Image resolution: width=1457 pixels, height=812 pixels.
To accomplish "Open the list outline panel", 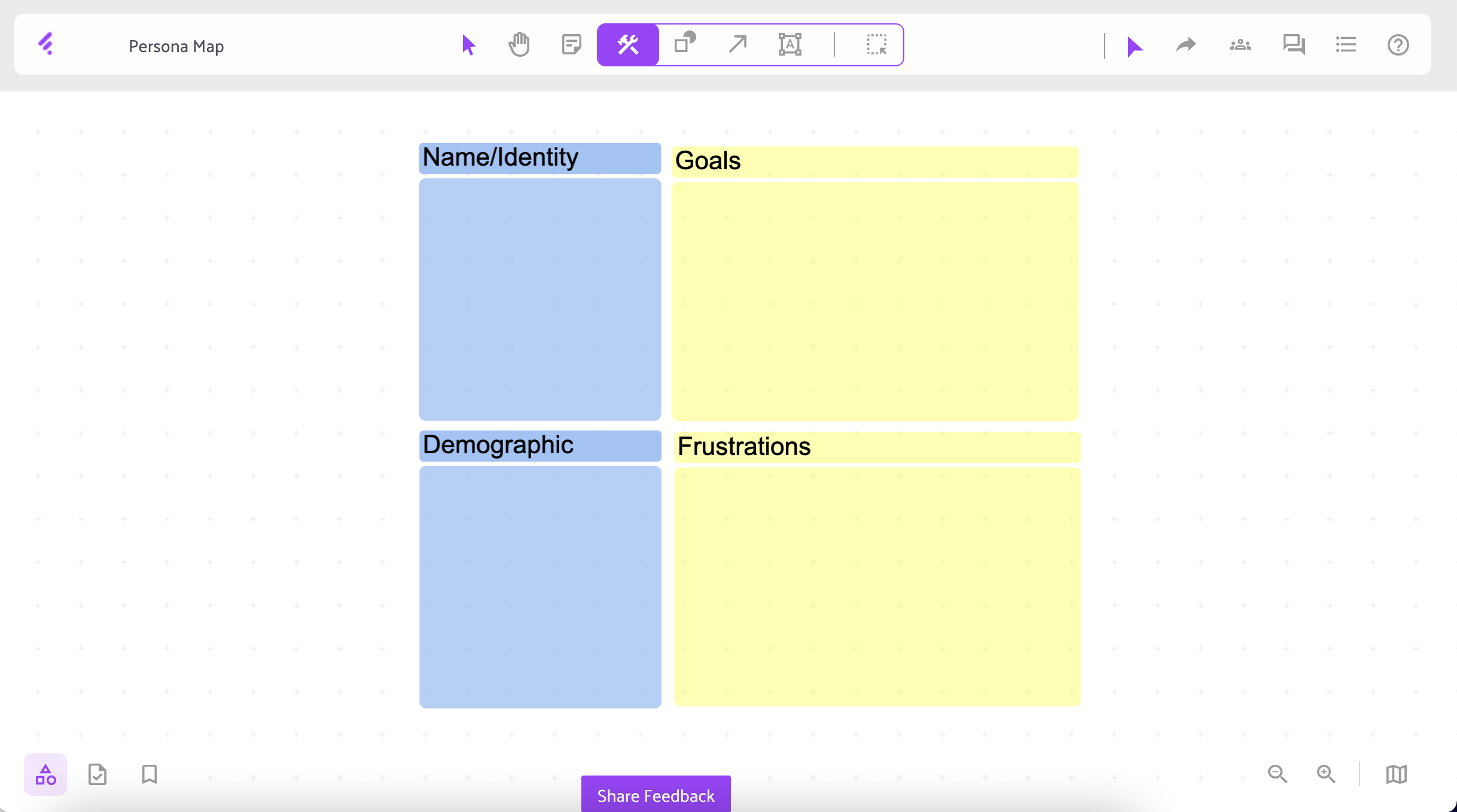I will [1346, 45].
